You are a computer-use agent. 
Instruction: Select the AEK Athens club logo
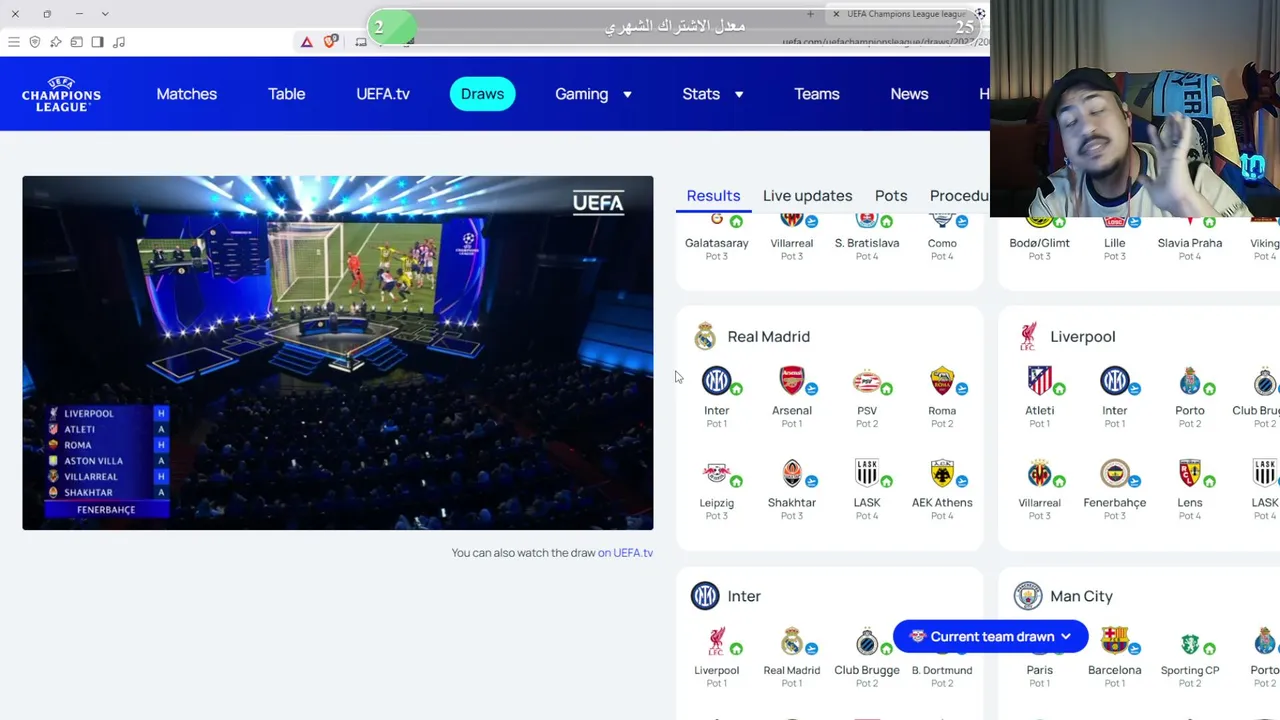(x=942, y=473)
